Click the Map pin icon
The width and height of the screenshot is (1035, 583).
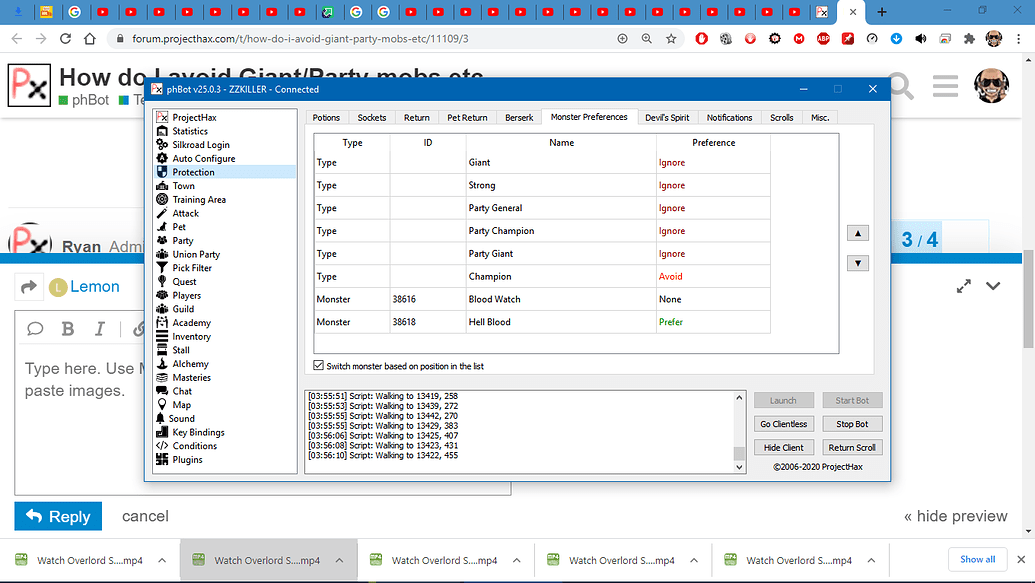162,405
